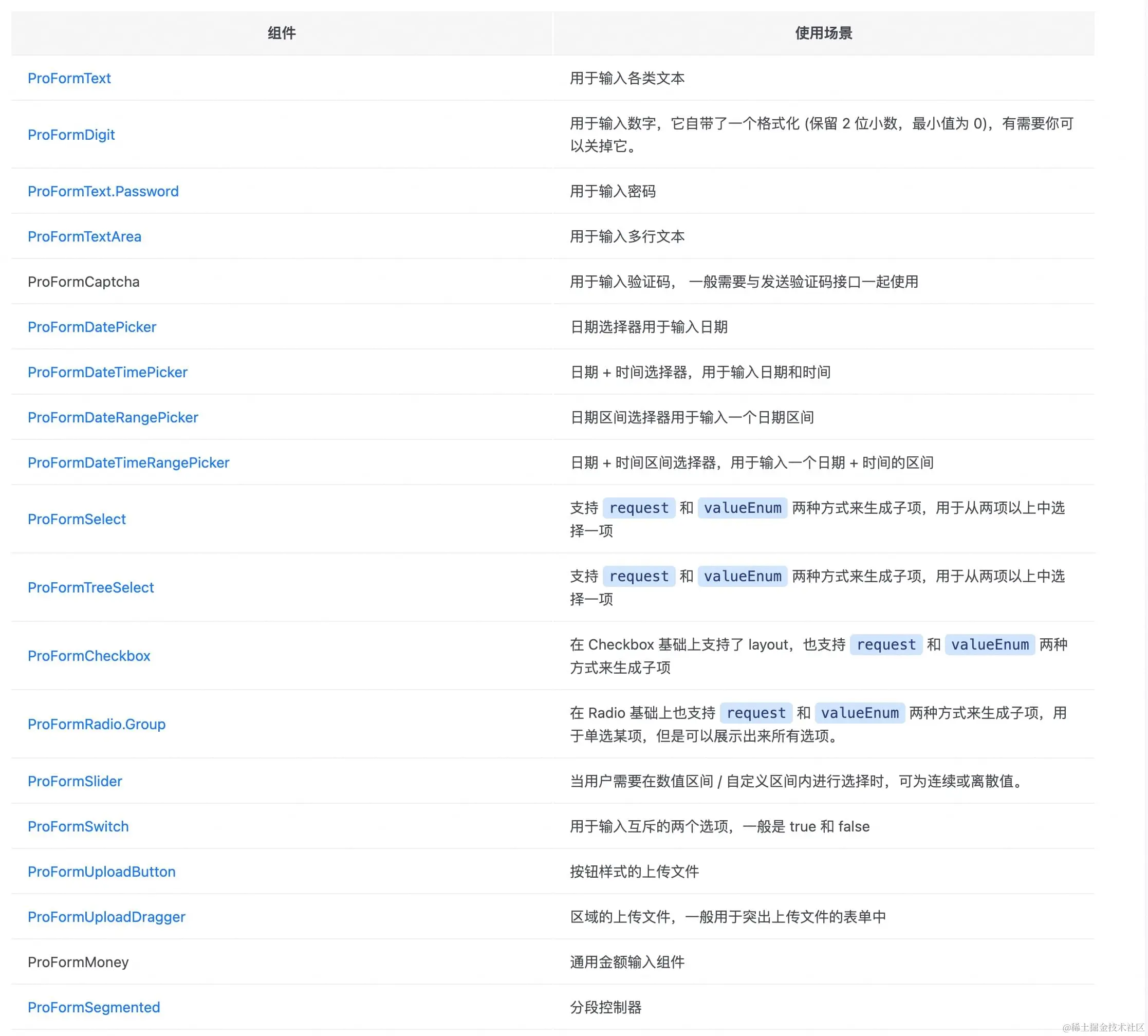Image resolution: width=1148 pixels, height=1036 pixels.
Task: Select the valueEnum code tag beside ProFormCheckbox
Action: [x=990, y=644]
